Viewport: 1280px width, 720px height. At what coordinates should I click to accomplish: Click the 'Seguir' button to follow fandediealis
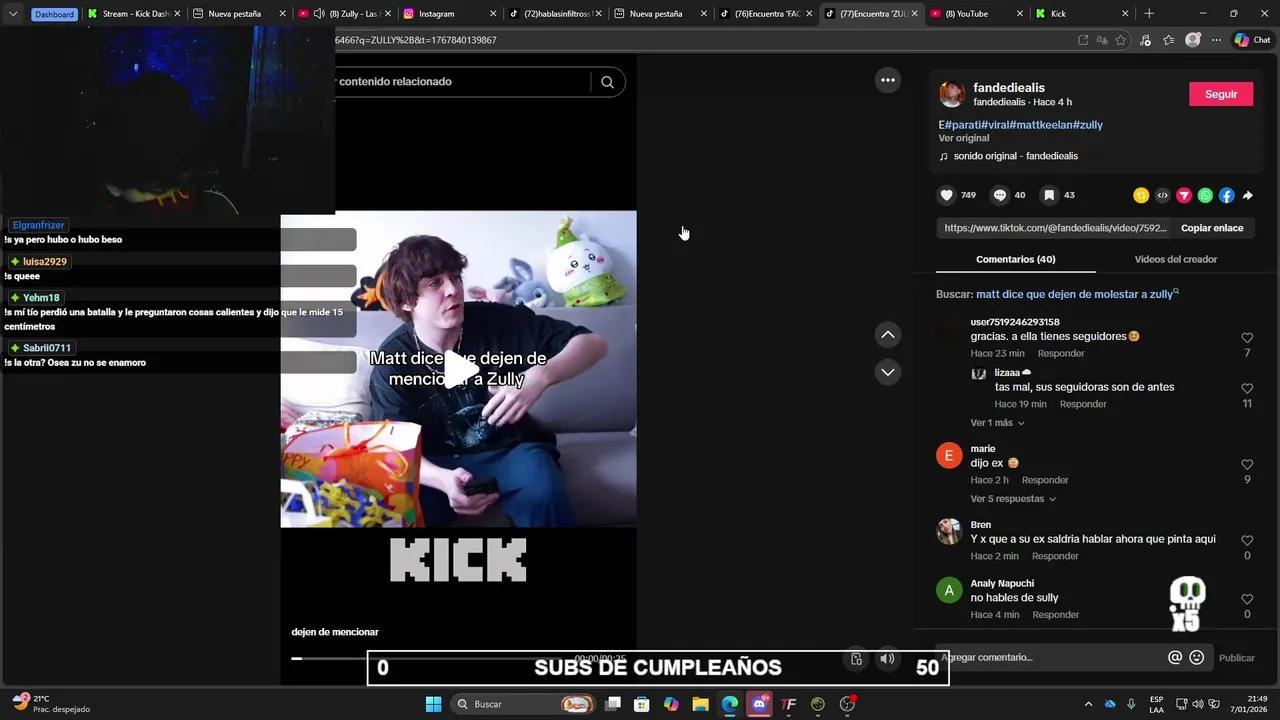[x=1220, y=93]
